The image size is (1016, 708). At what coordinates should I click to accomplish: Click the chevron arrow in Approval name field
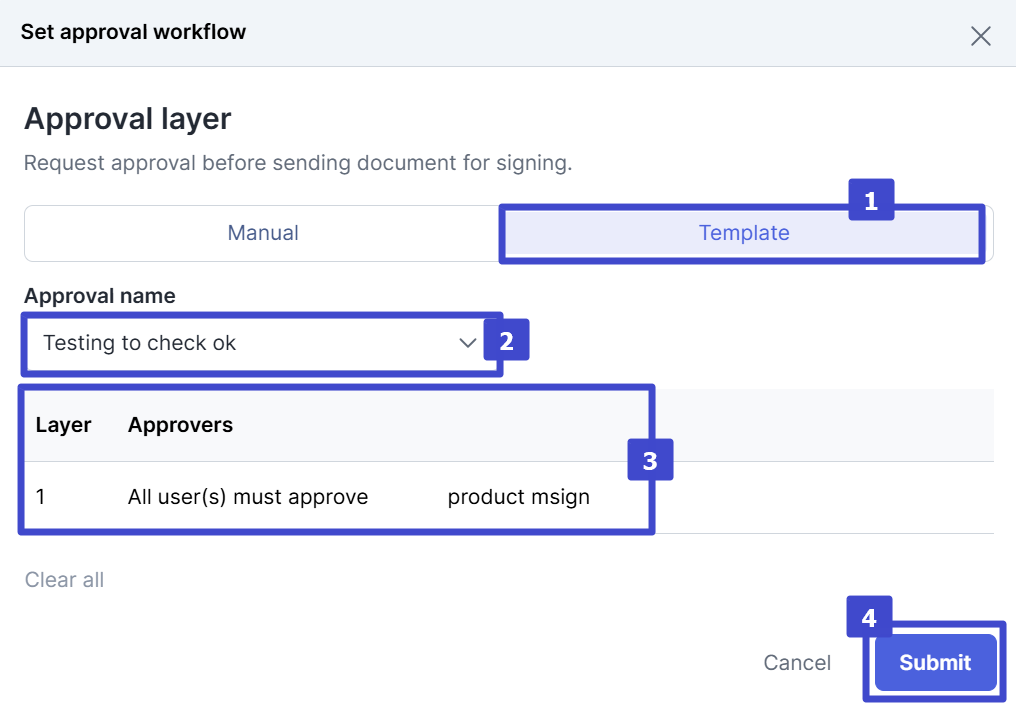pos(467,343)
